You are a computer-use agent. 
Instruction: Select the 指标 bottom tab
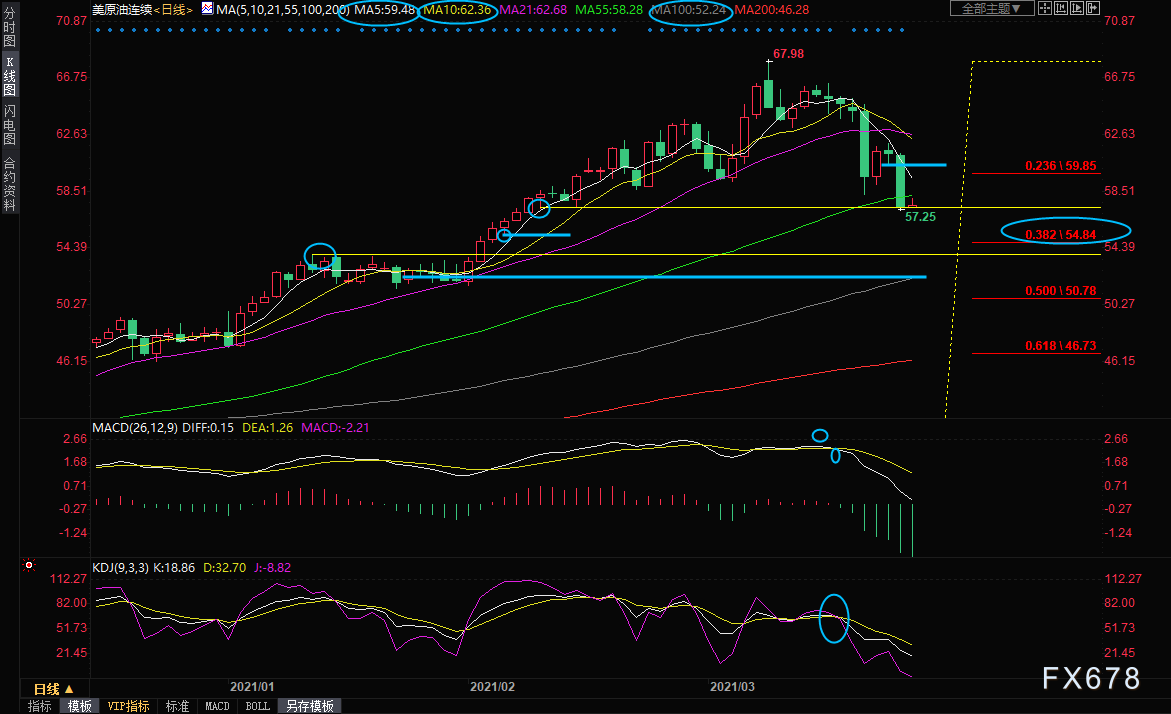click(x=40, y=706)
